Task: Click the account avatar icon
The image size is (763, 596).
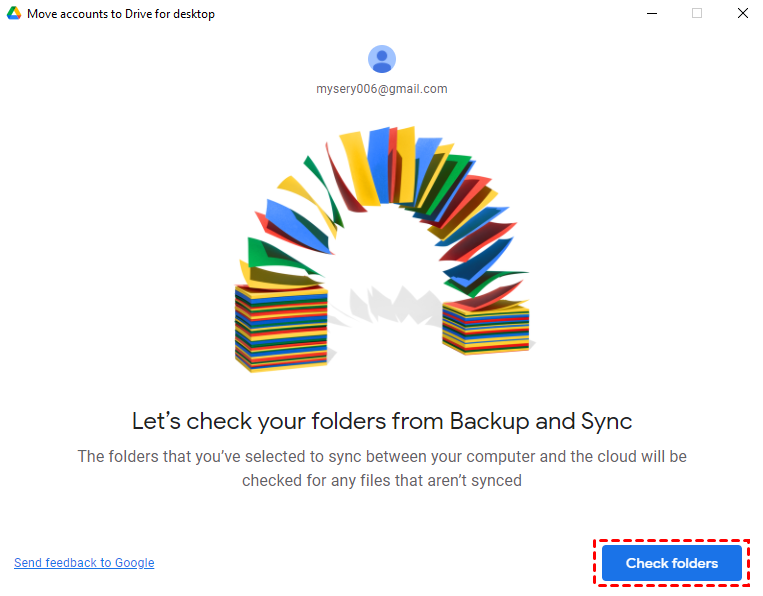Action: click(382, 60)
